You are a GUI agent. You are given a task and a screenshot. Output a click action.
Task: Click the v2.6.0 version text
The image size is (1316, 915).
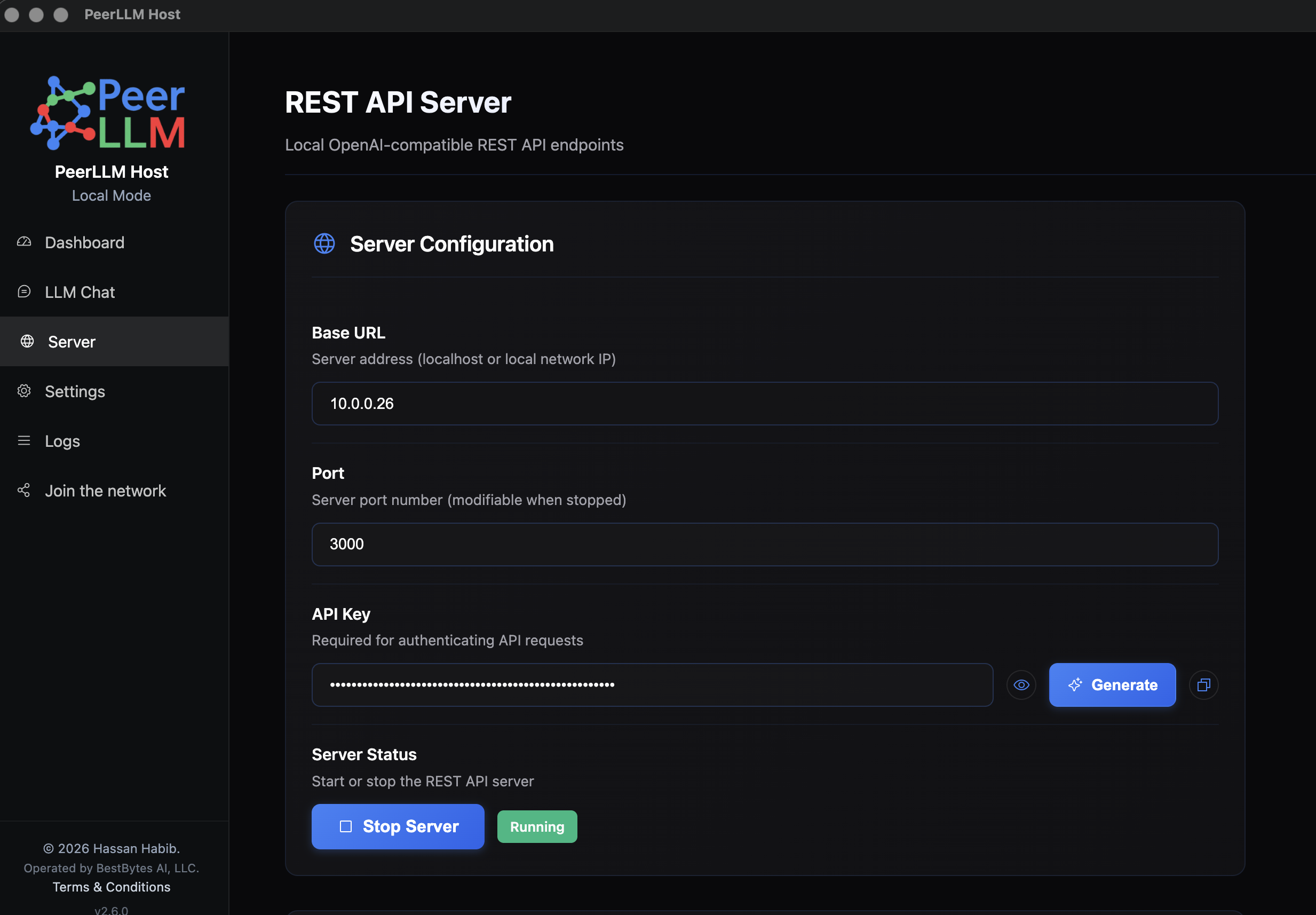111,910
